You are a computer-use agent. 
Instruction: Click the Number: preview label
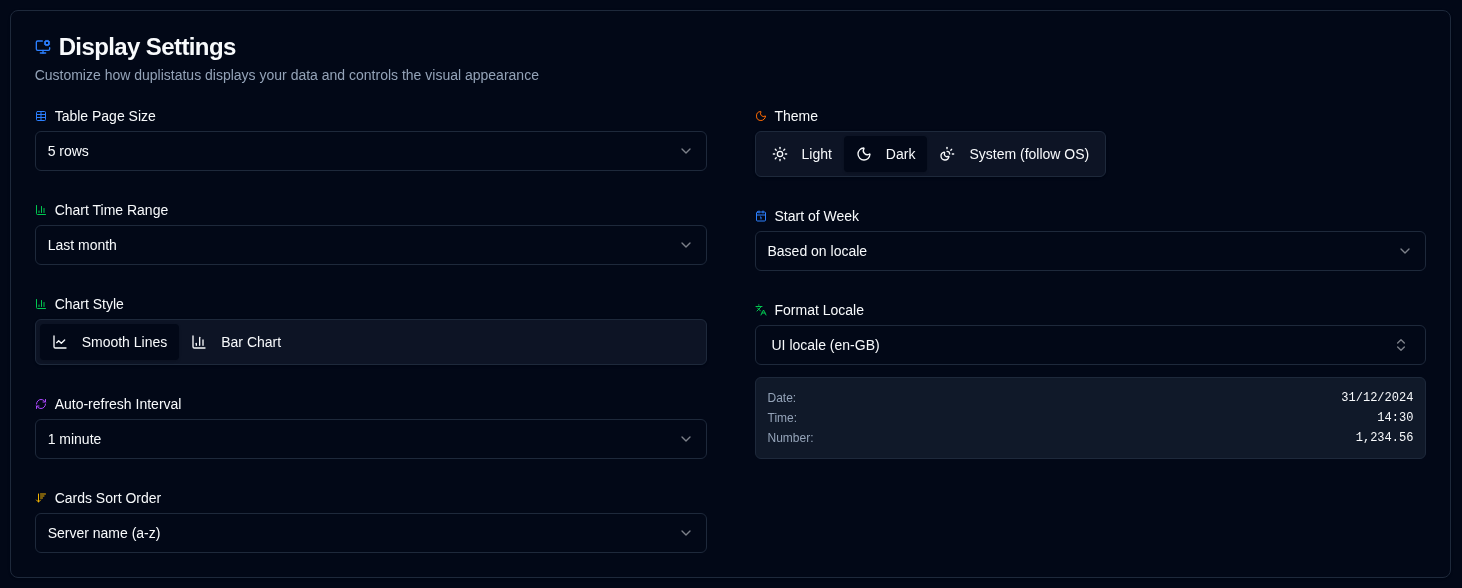[790, 438]
